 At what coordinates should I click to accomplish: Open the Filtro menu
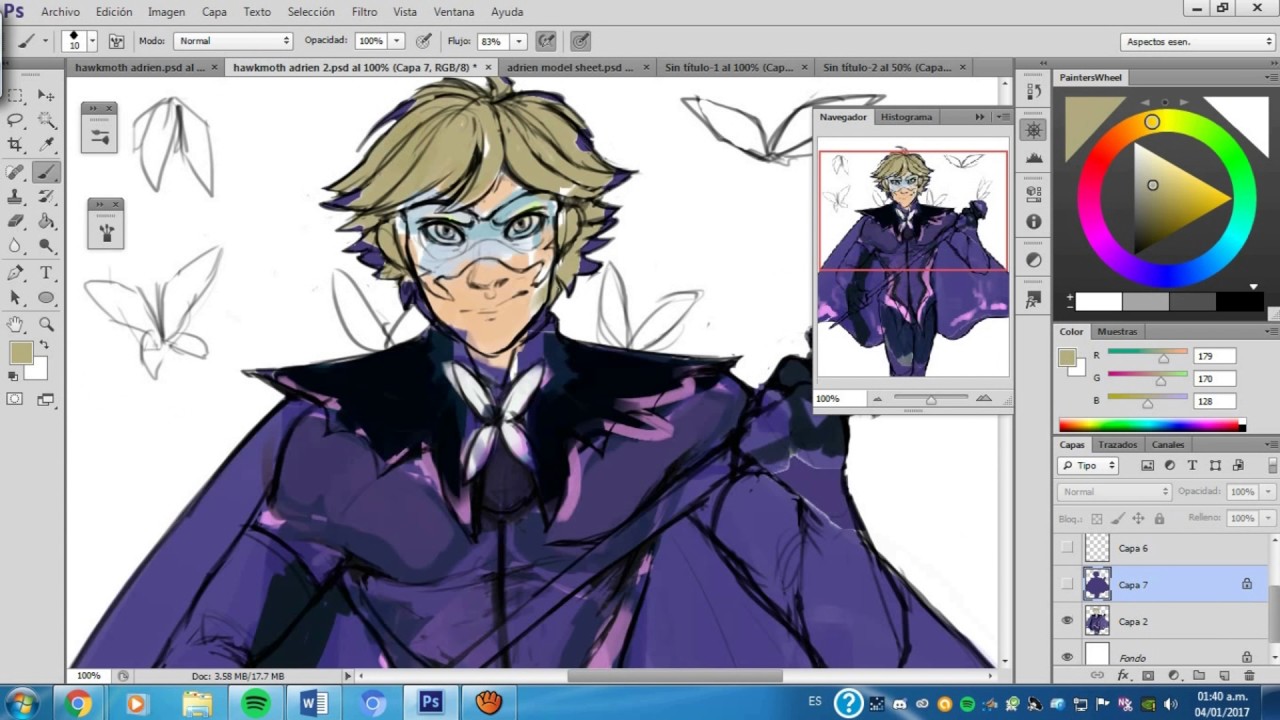(364, 12)
